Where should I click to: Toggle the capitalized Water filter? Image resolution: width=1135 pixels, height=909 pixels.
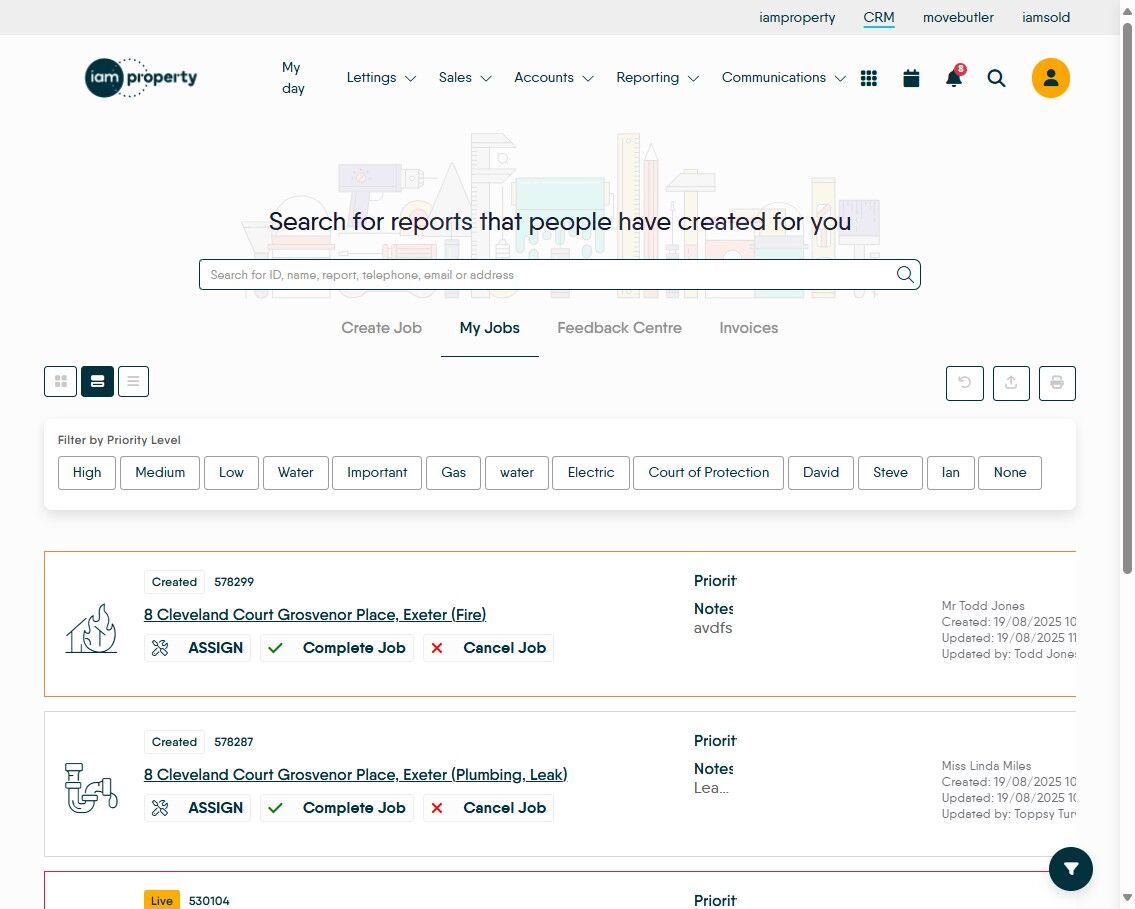[x=295, y=473]
